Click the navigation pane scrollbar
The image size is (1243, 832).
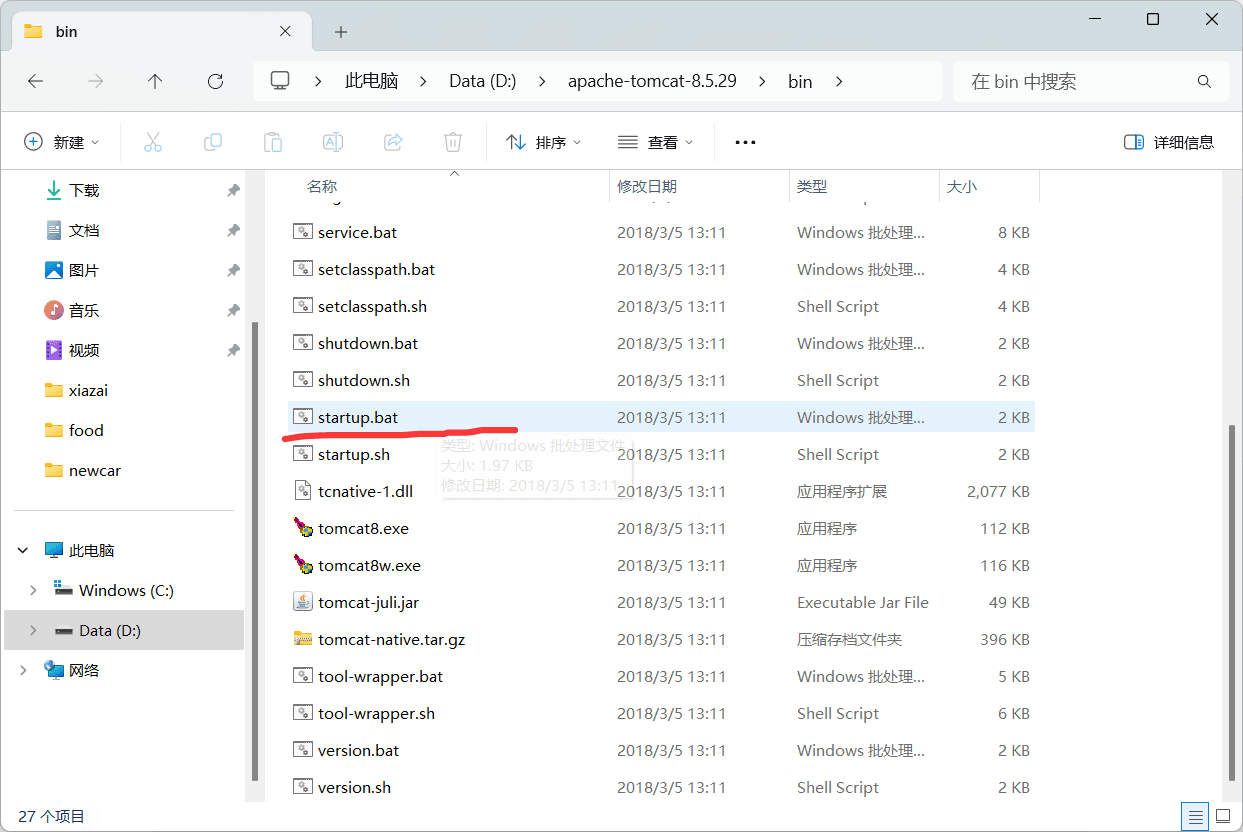256,550
